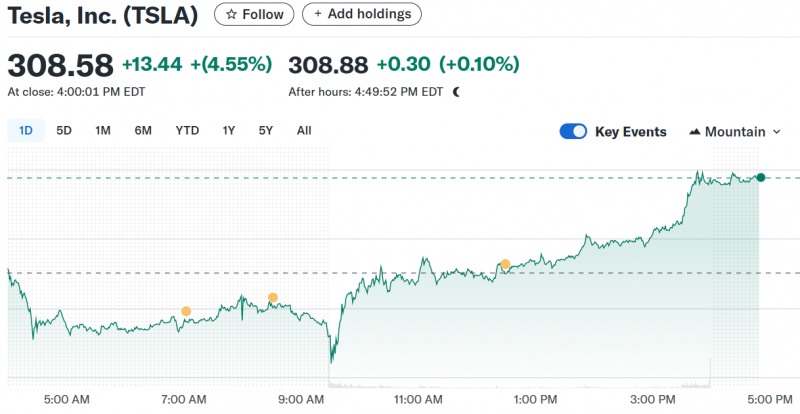This screenshot has width=800, height=414.
Task: Toggle the Key Events switch
Action: click(x=573, y=131)
